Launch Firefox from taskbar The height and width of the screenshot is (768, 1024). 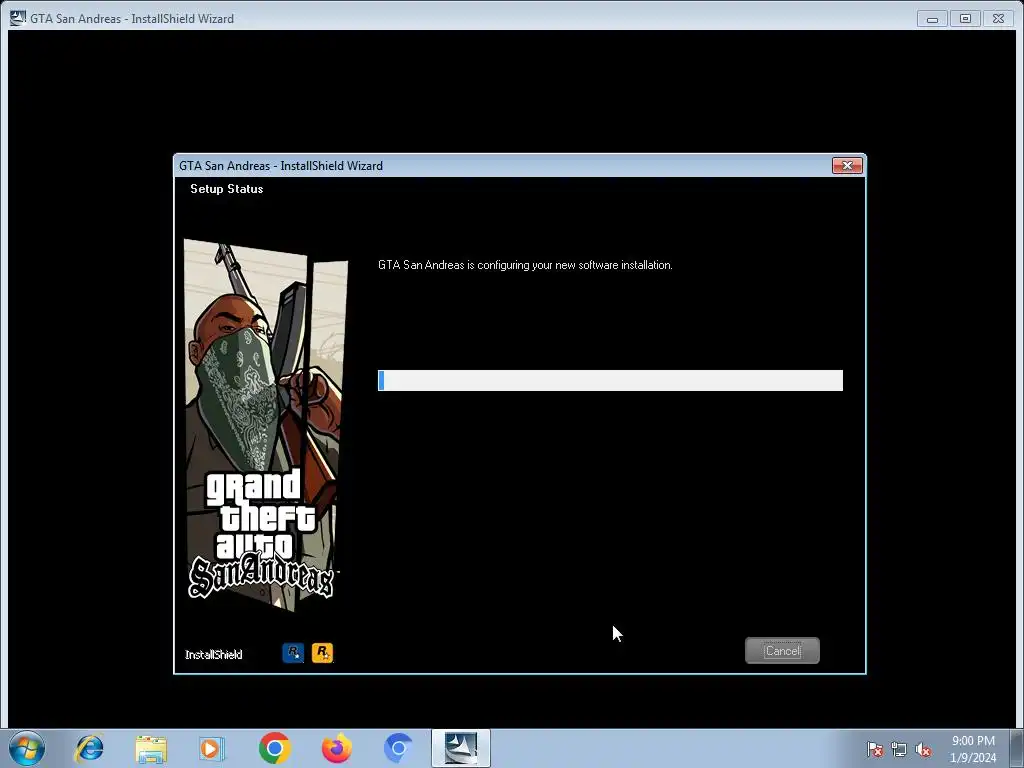(336, 748)
